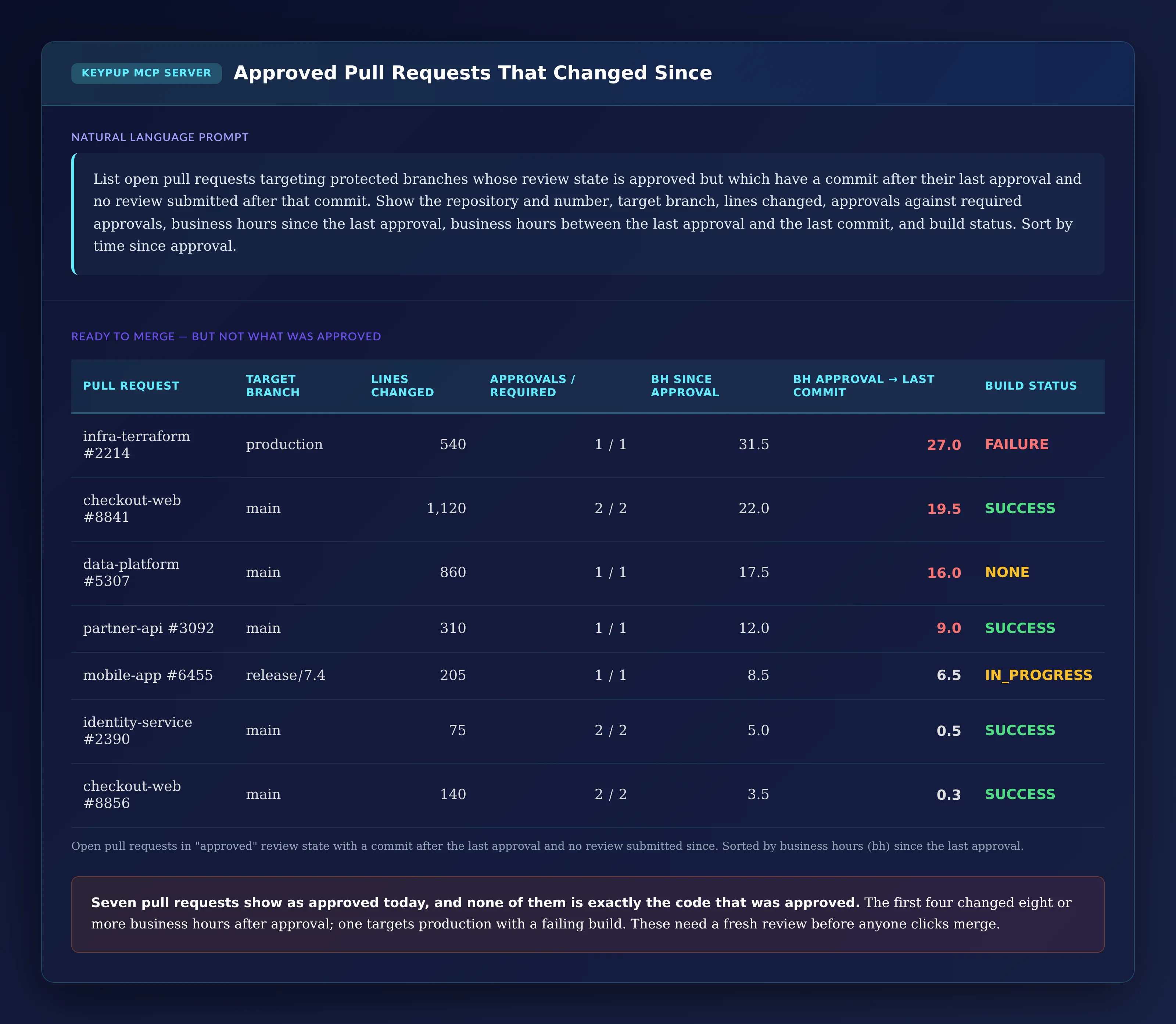Open pull request checkout-web #8841

pyautogui.click(x=132, y=509)
